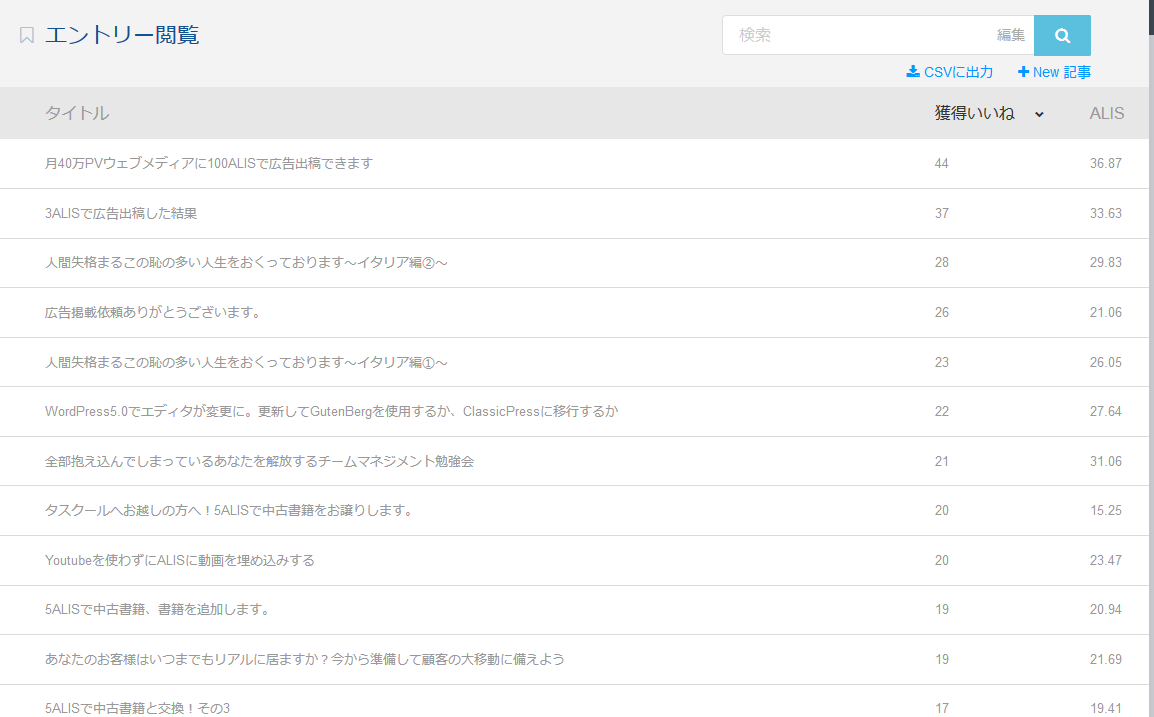Image resolution: width=1154 pixels, height=717 pixels.
Task: Click the magnifying glass search button
Action: [1062, 35]
